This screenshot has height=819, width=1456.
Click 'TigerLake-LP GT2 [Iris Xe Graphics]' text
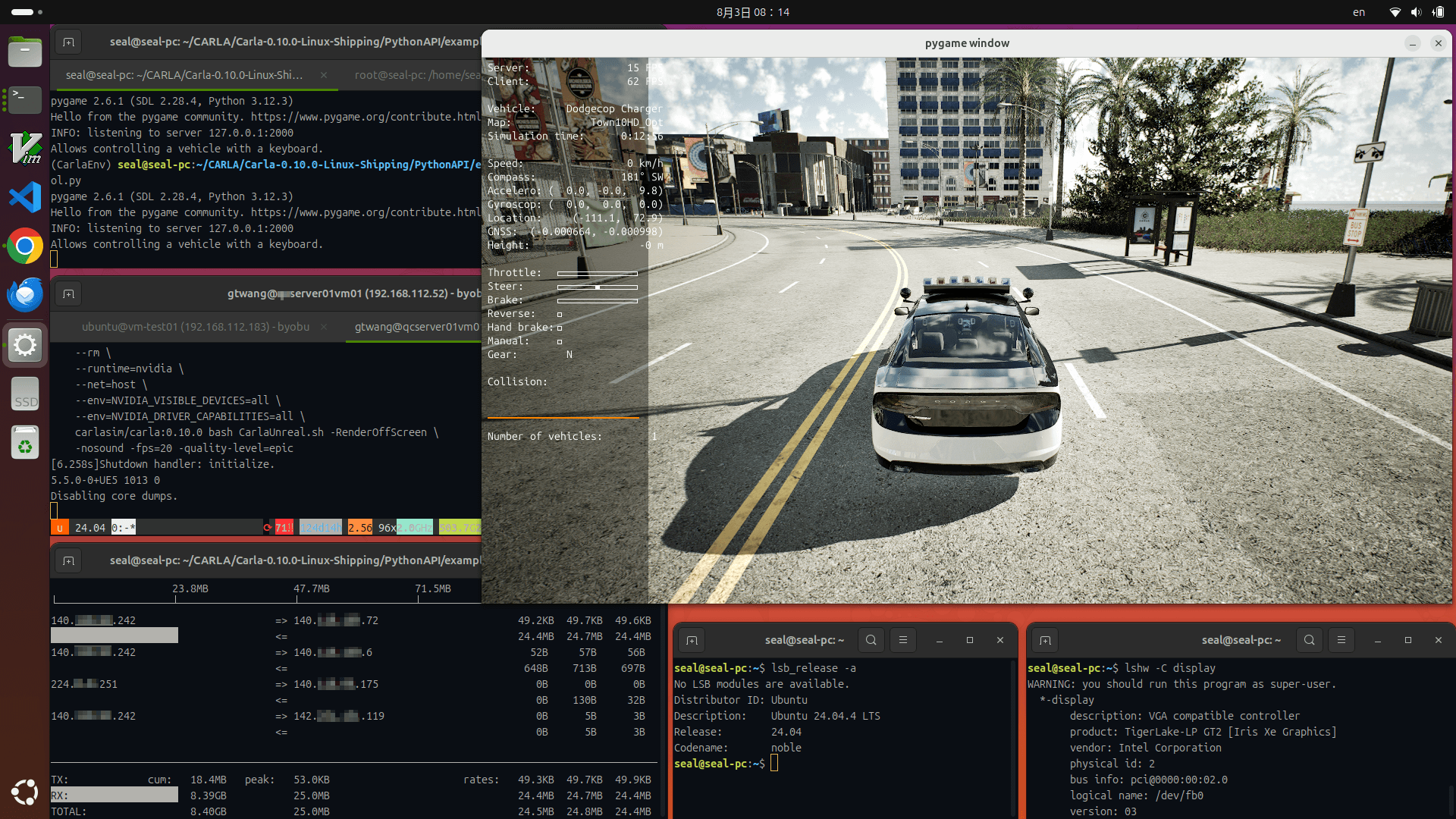(x=1231, y=732)
